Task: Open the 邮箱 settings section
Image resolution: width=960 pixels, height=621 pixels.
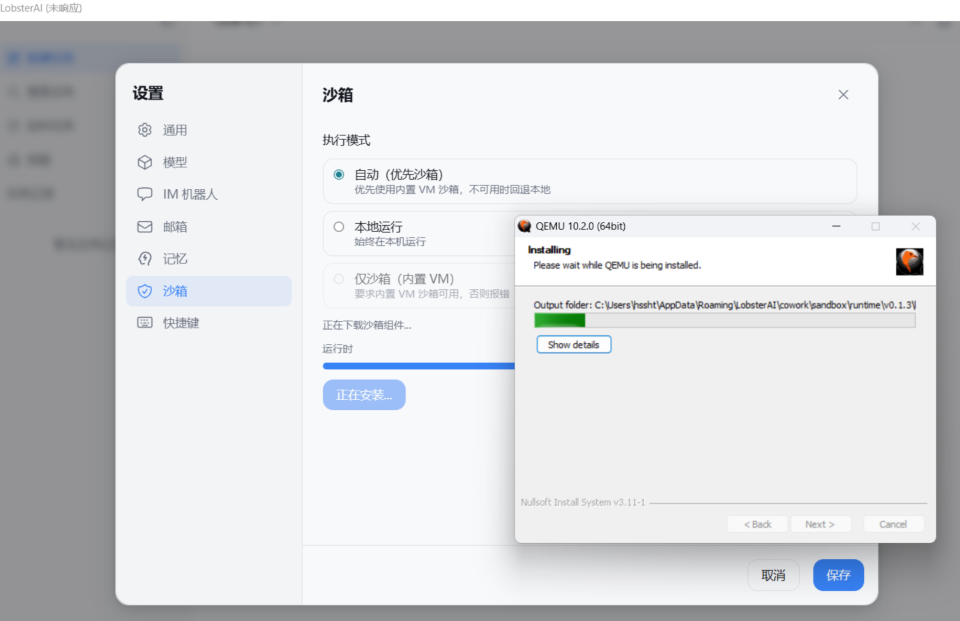Action: [209, 227]
